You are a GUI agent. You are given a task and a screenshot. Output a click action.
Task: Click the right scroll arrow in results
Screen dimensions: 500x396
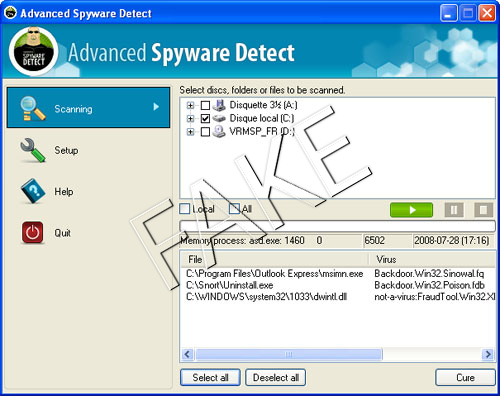tap(488, 354)
